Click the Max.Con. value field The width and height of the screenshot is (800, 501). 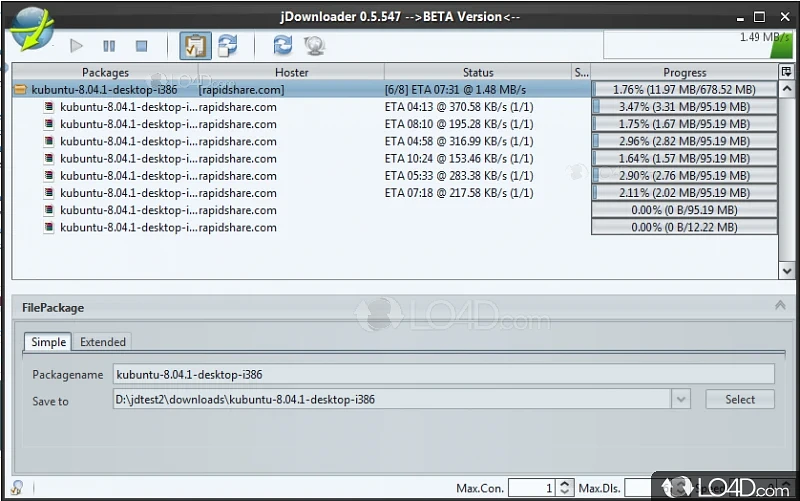(532, 488)
